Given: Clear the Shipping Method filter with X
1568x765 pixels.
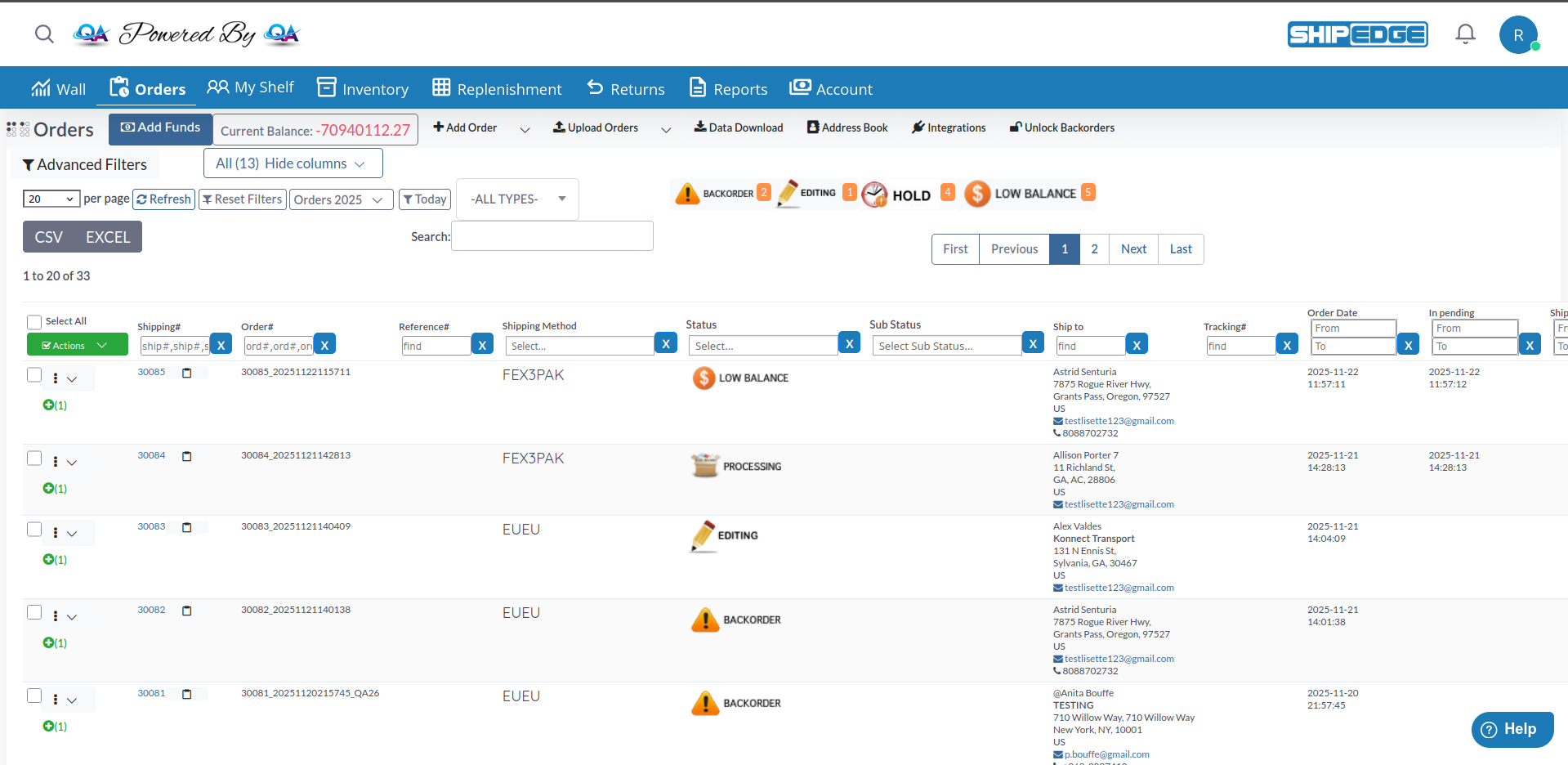Looking at the screenshot, I should pyautogui.click(x=666, y=344).
